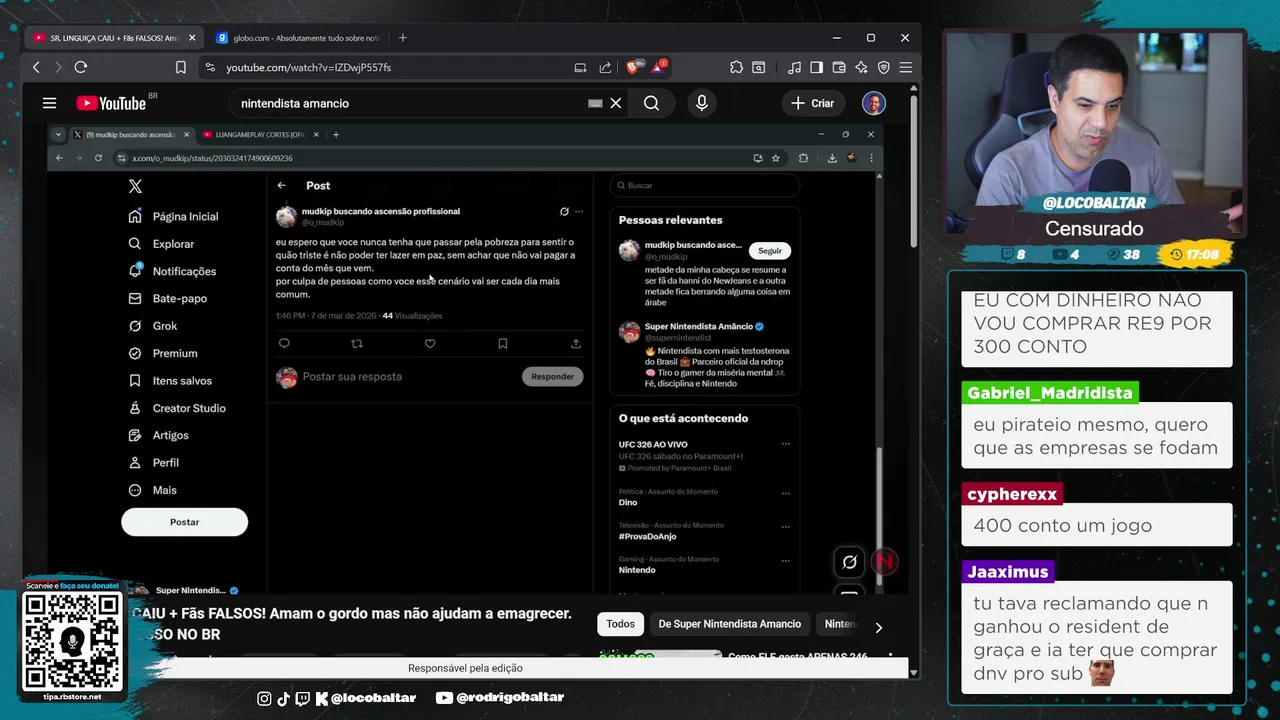Open the YouTube hamburger guide menu

click(x=49, y=103)
